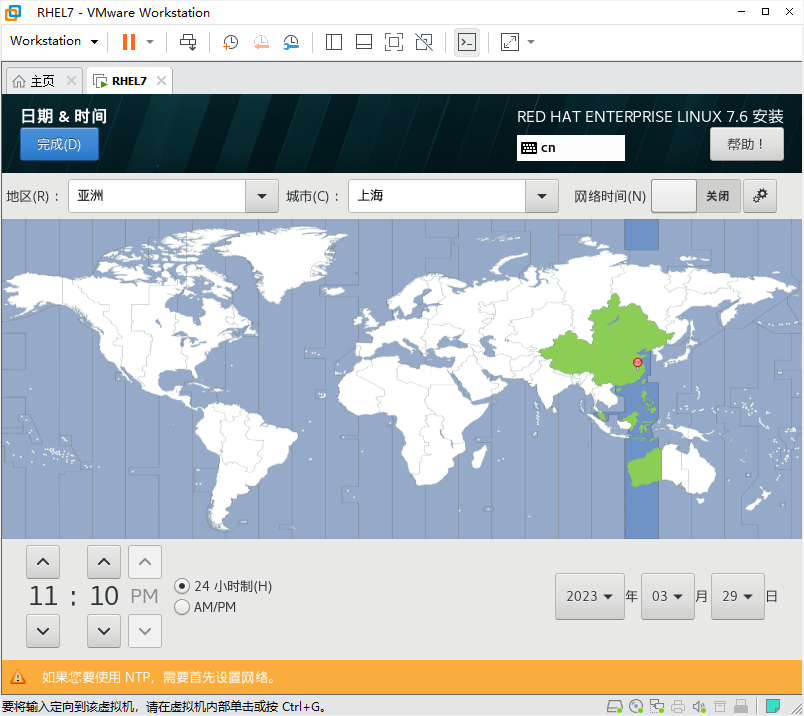Take a snapshot of the VM

click(230, 42)
